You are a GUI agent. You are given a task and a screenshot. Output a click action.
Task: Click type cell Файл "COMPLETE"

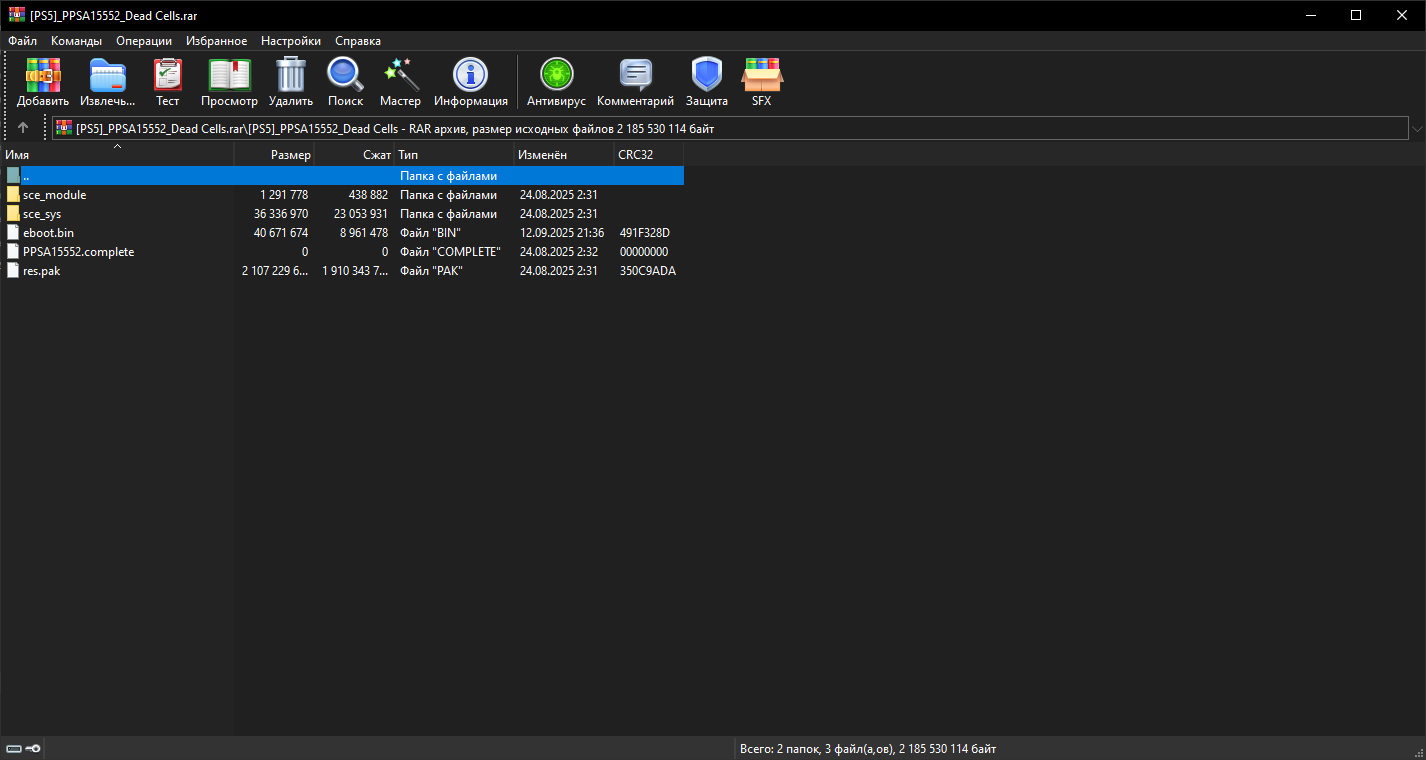(450, 252)
